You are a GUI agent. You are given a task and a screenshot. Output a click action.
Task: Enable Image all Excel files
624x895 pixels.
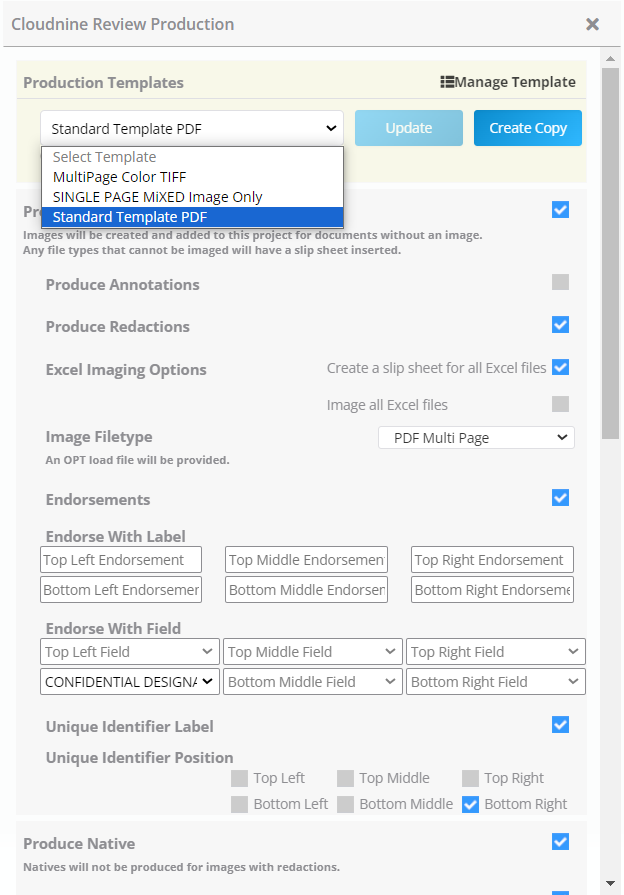point(561,402)
